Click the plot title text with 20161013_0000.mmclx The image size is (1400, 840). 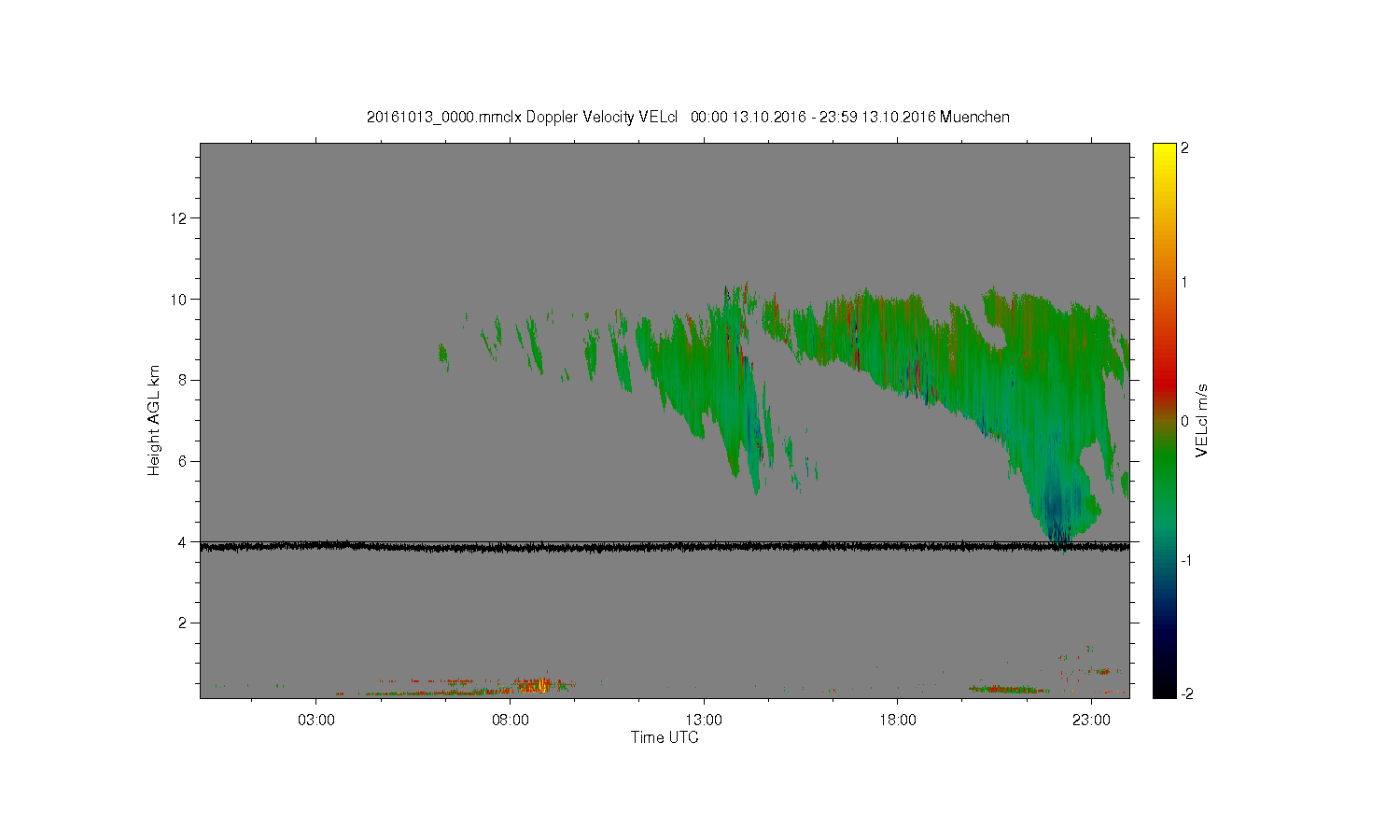[x=688, y=117]
